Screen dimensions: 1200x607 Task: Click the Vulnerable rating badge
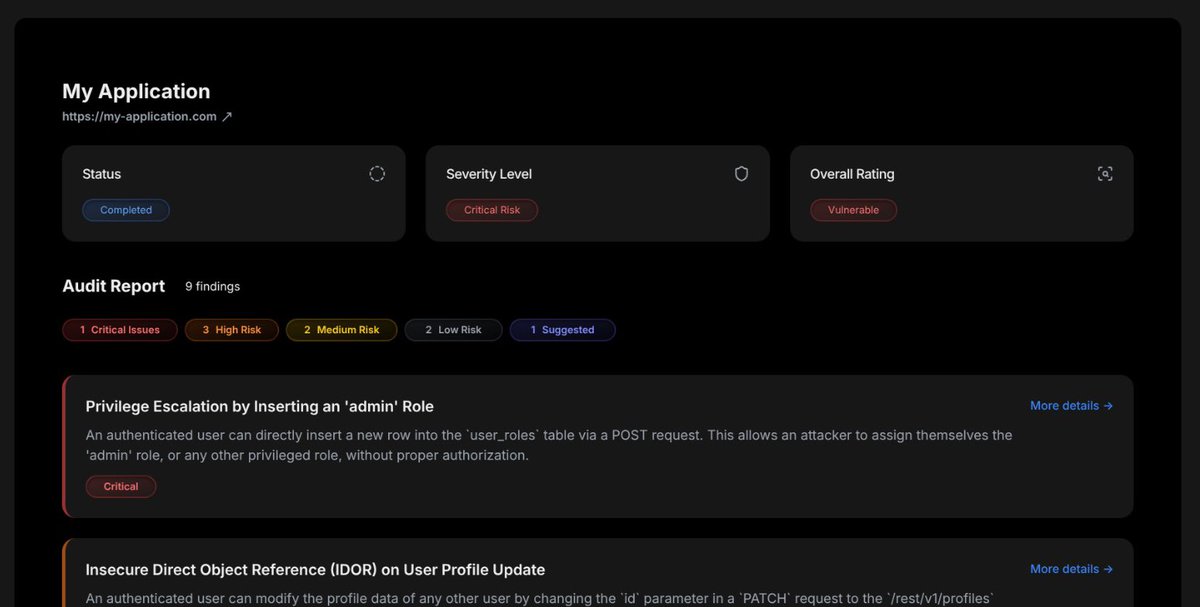(x=853, y=210)
